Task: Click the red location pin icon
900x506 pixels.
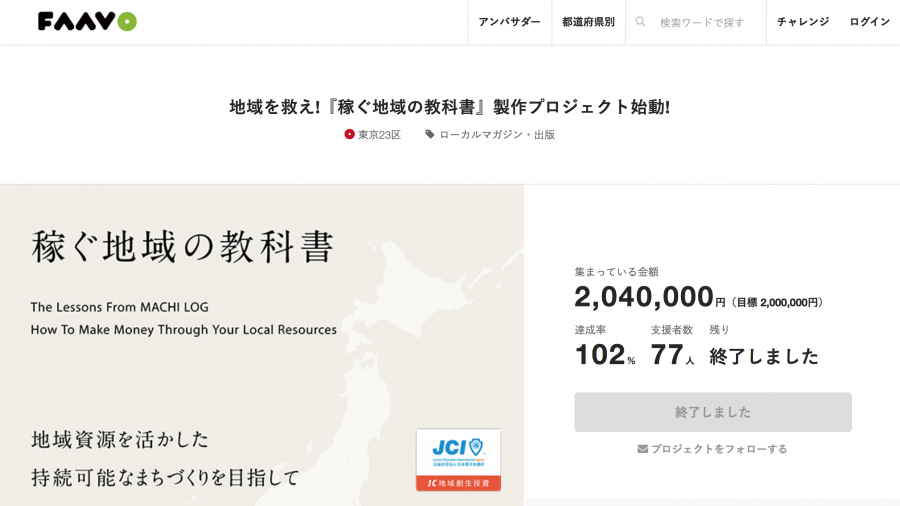Action: 350,134
